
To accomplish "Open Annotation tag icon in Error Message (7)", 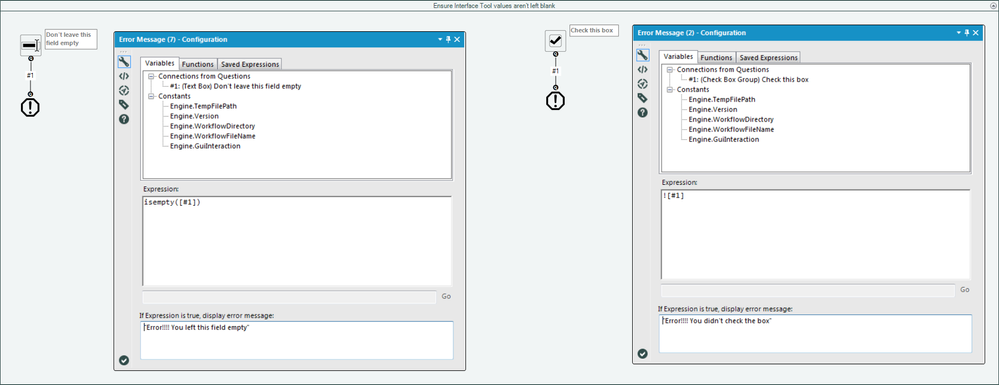I will tap(124, 105).
